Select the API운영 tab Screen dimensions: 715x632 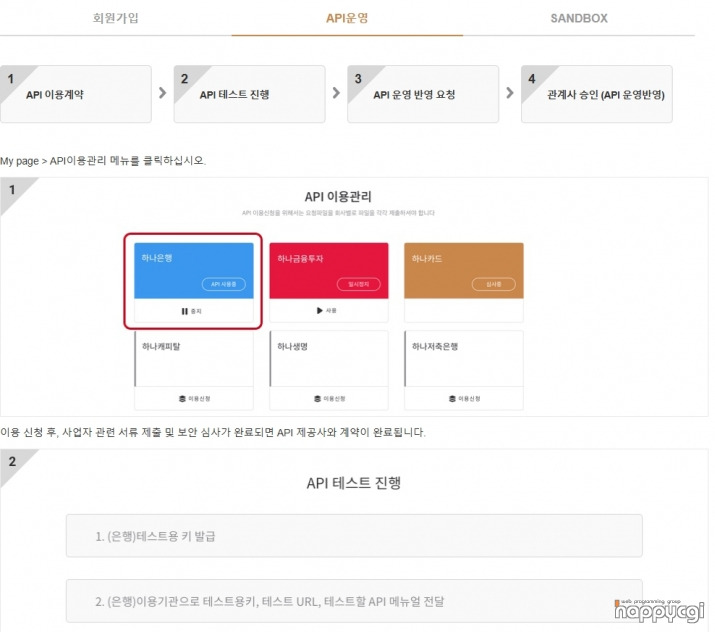point(347,18)
